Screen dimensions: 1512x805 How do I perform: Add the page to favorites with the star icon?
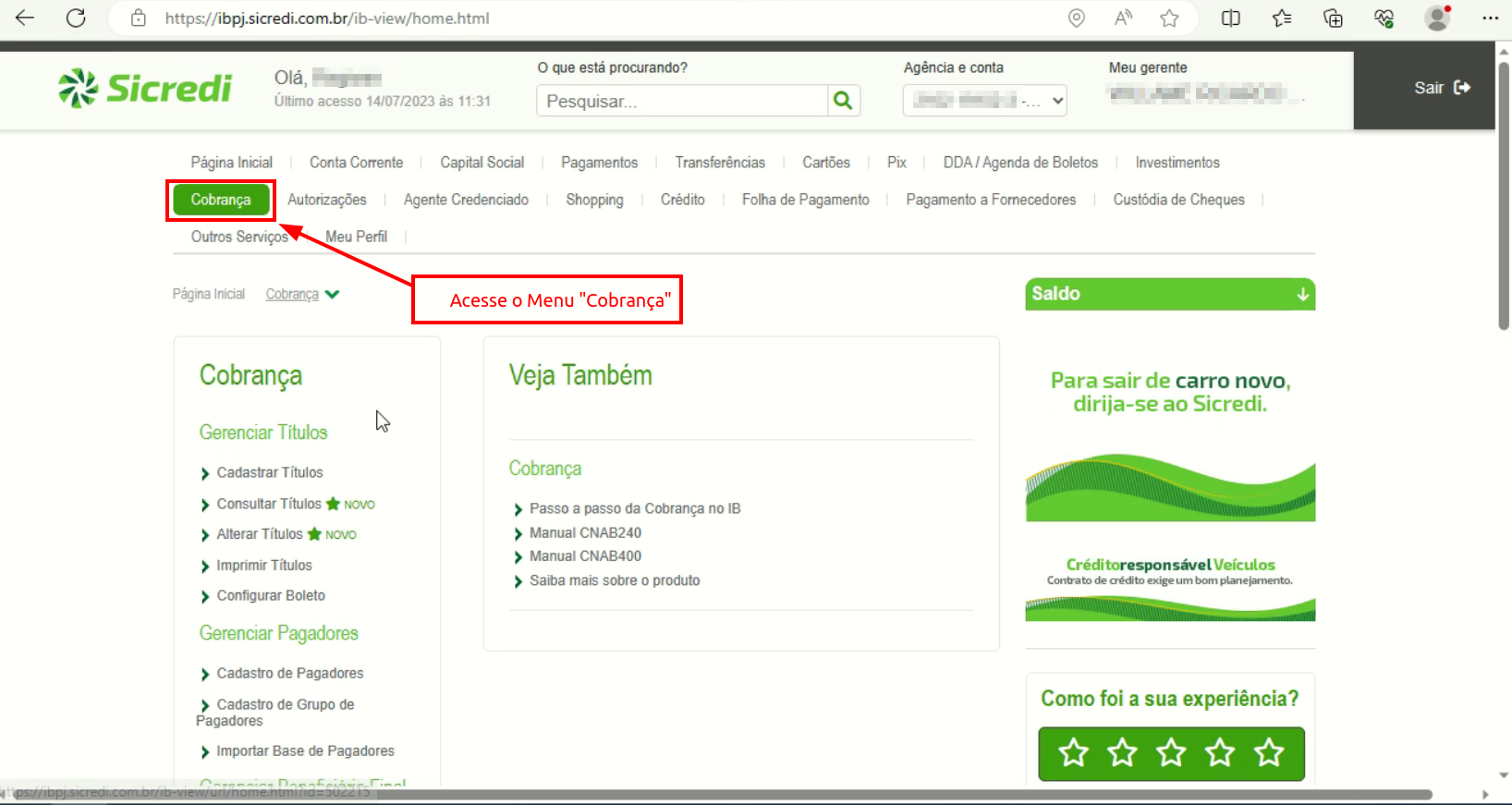click(x=1169, y=18)
